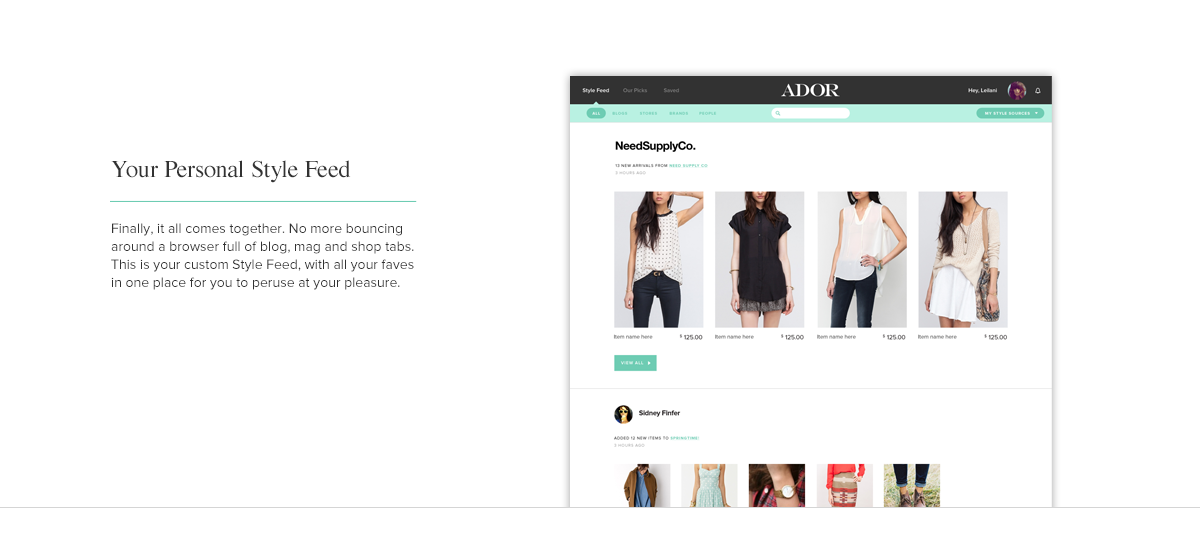Image resolution: width=1200 pixels, height=558 pixels.
Task: Click the NeedSupplyCo. brand logo
Action: [655, 146]
